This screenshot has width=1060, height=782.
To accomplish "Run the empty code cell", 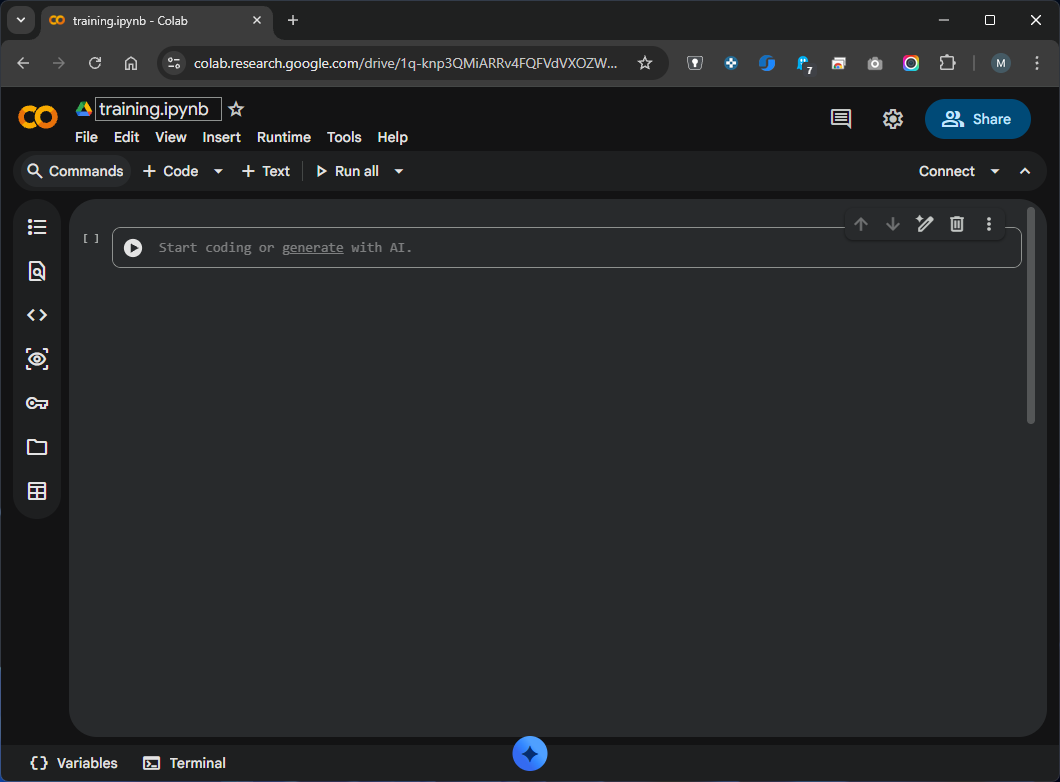I will click(133, 248).
